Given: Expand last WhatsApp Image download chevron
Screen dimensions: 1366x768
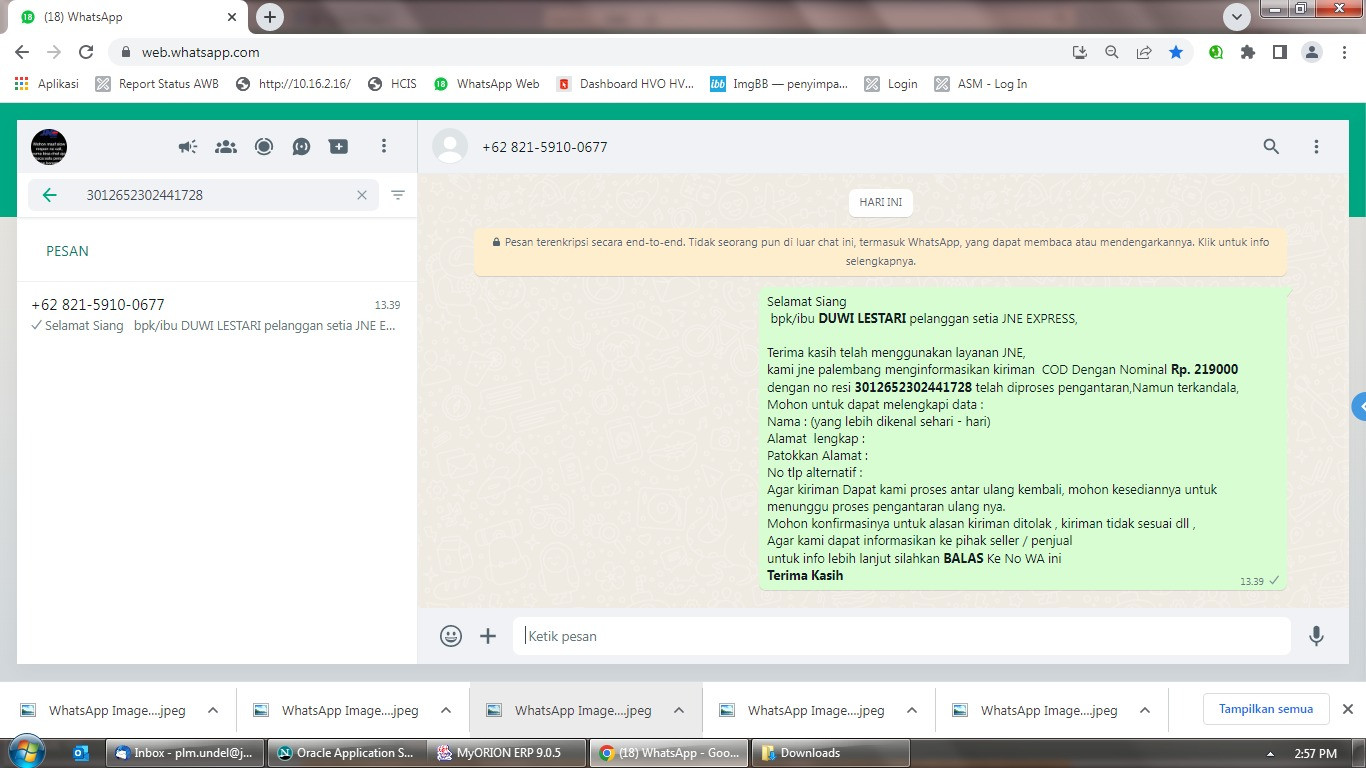Looking at the screenshot, I should [1145, 711].
